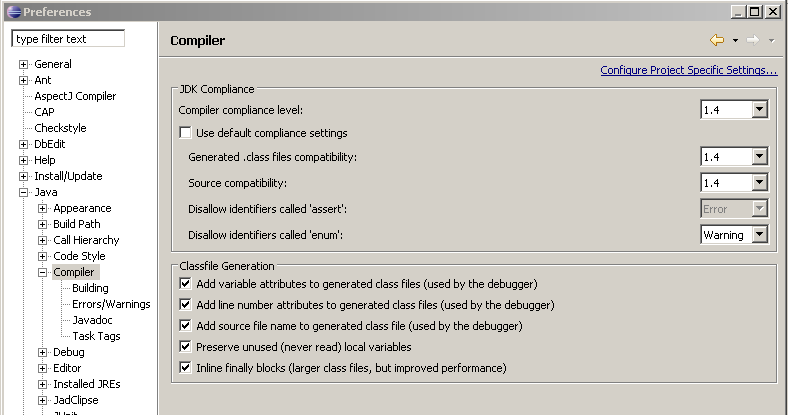Expand the Code Style node
Image resolution: width=788 pixels, height=415 pixels.
coord(43,256)
